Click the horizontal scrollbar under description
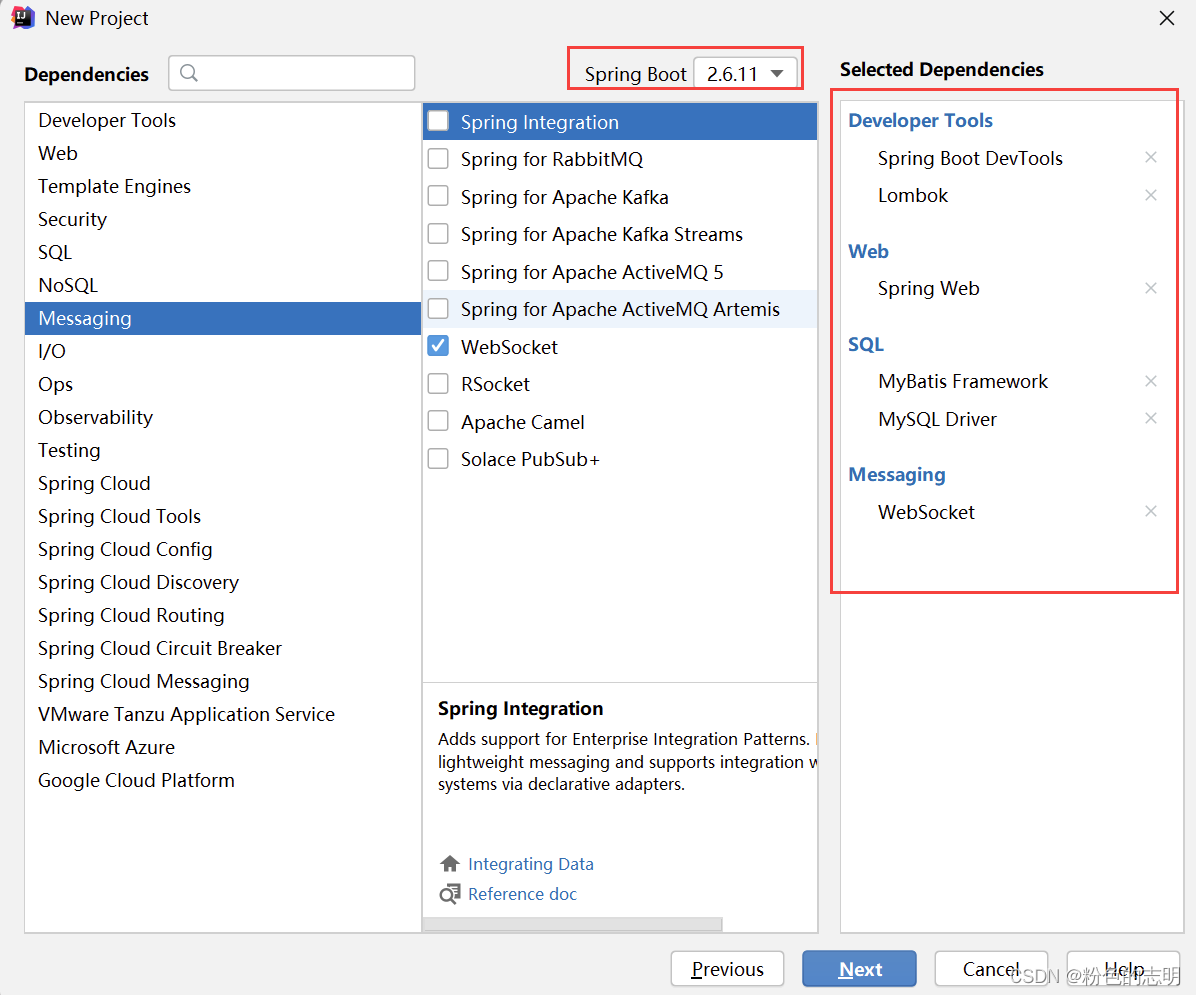Image resolution: width=1196 pixels, height=995 pixels. coord(572,924)
